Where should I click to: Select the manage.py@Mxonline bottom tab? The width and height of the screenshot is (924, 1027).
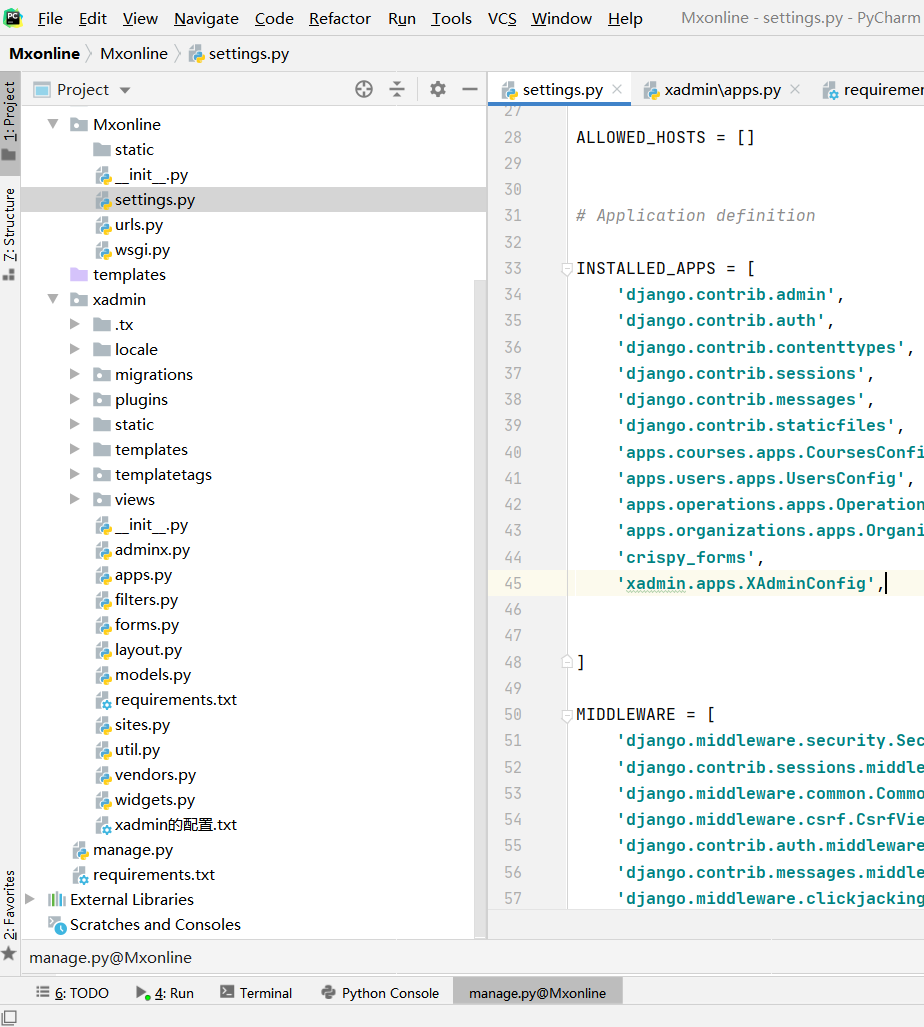point(538,993)
